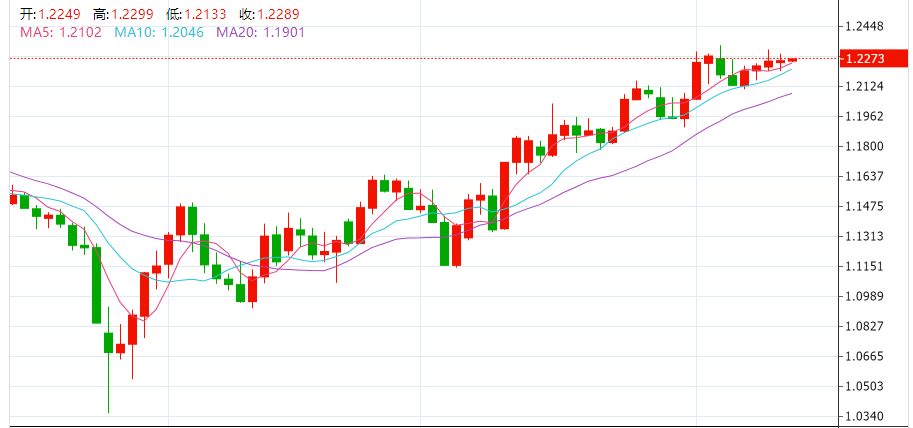Click the 1.1800 price axis label
Viewport: 913px width, 428px height.
(866, 146)
